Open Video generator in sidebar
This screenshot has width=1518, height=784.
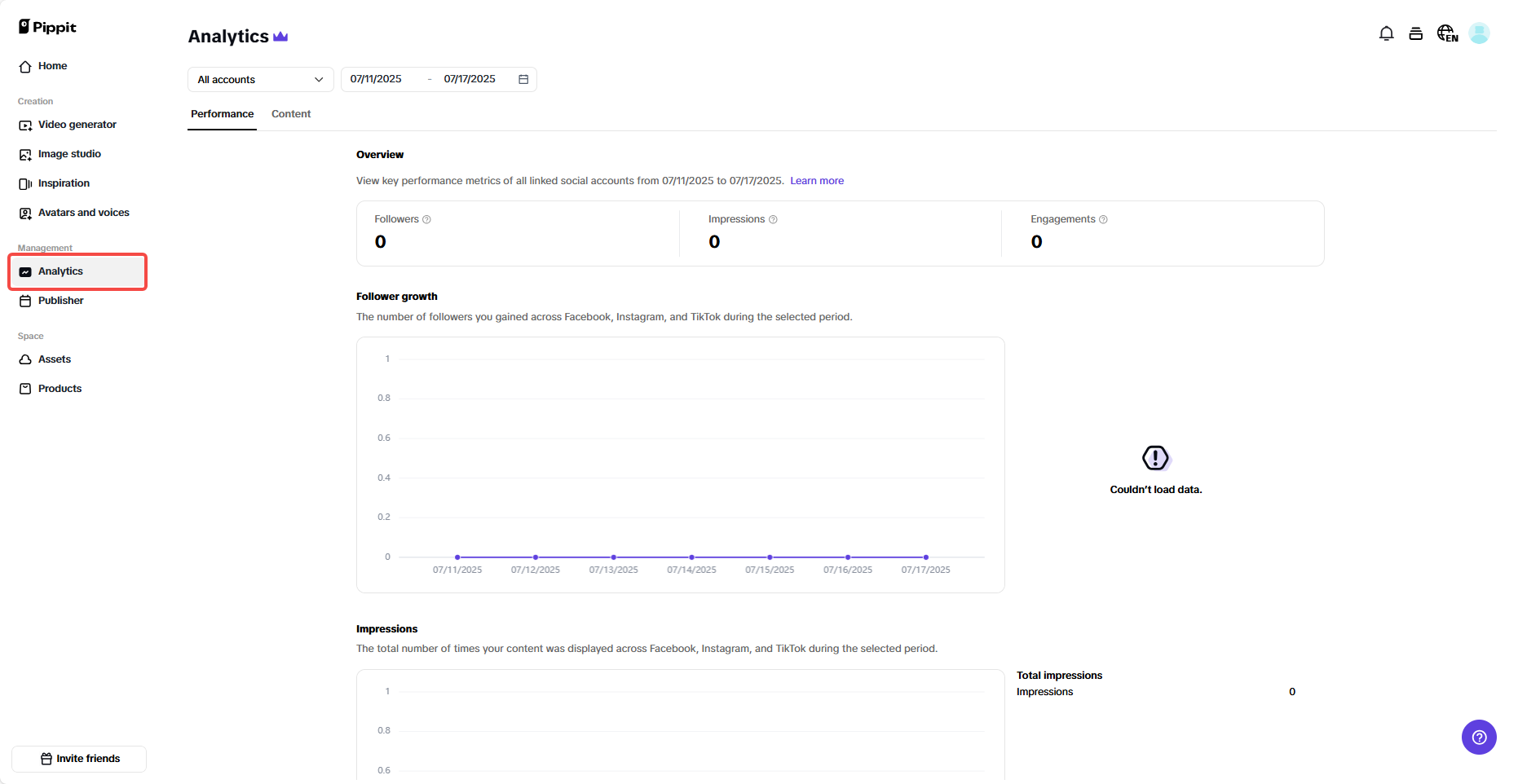pyautogui.click(x=77, y=125)
